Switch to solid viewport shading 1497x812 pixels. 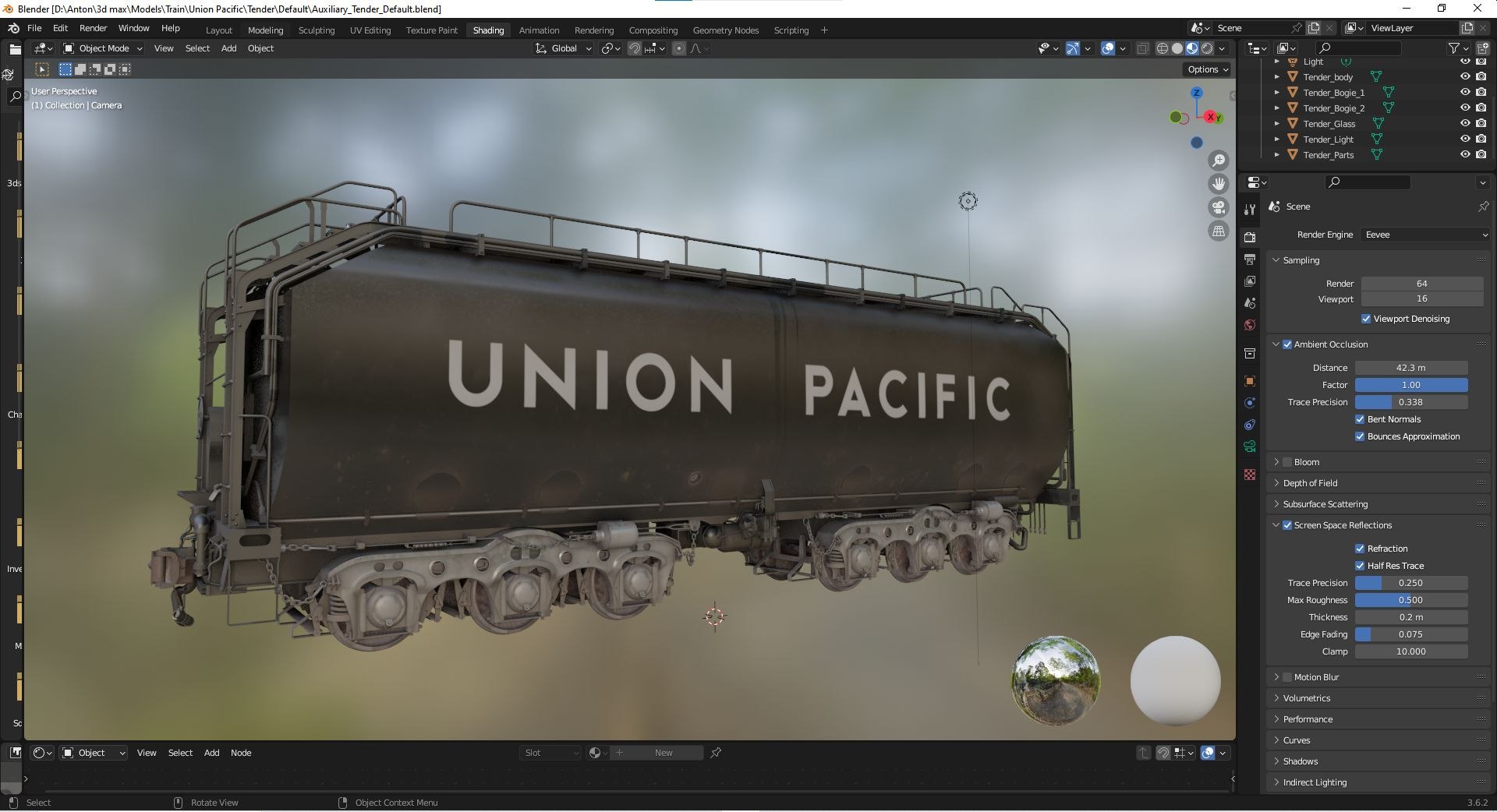1177,48
